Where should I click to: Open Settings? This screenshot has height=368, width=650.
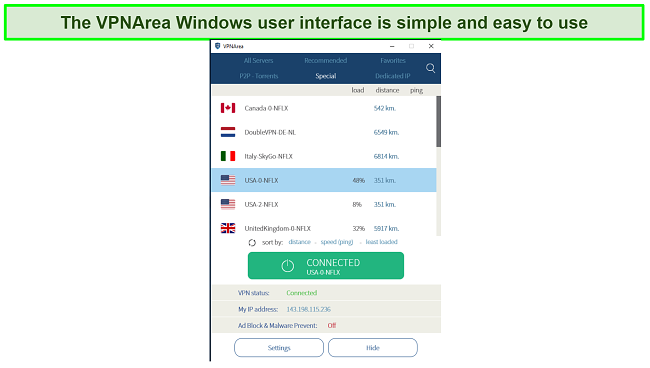279,348
